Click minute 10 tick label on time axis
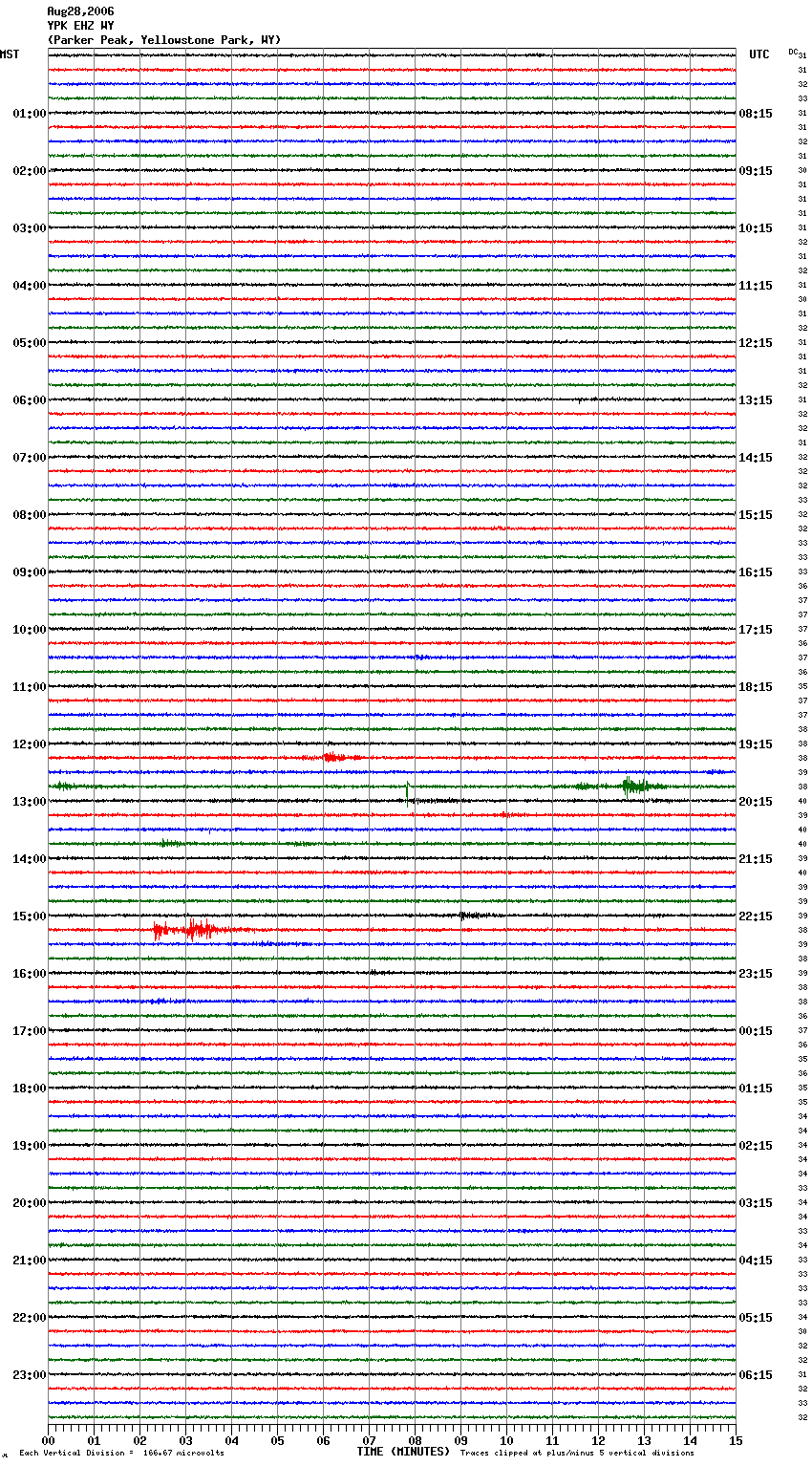The height and width of the screenshot is (1466, 812). point(506,1440)
